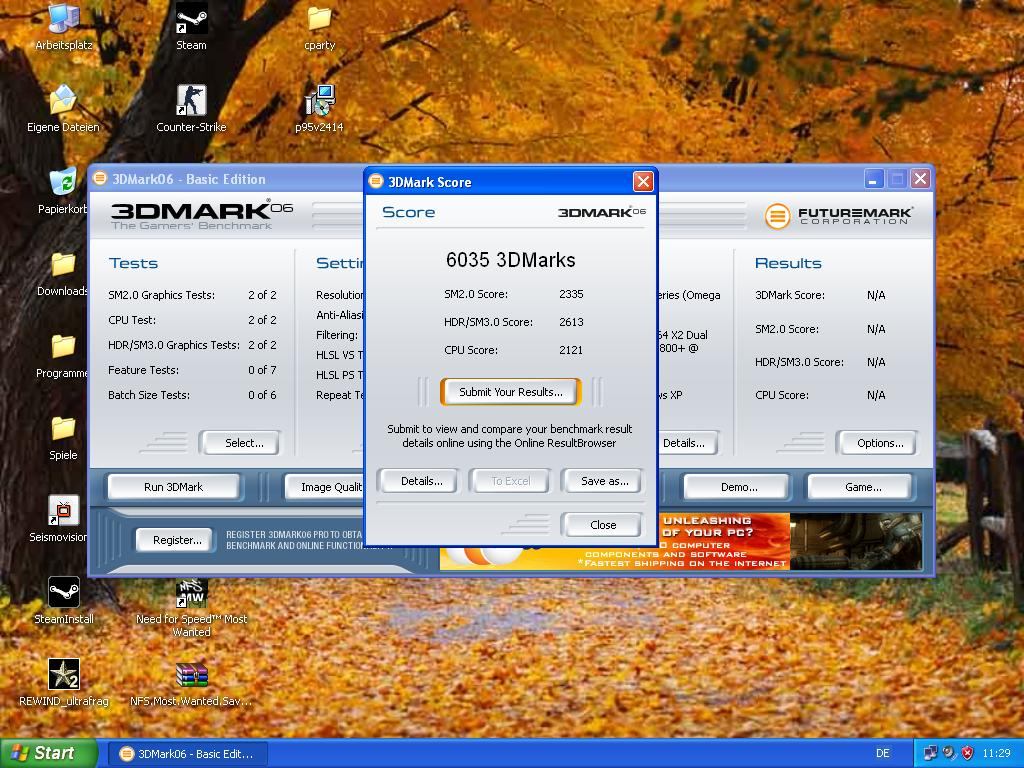Click the Register button
Viewport: 1024px width, 768px height.
[177, 540]
